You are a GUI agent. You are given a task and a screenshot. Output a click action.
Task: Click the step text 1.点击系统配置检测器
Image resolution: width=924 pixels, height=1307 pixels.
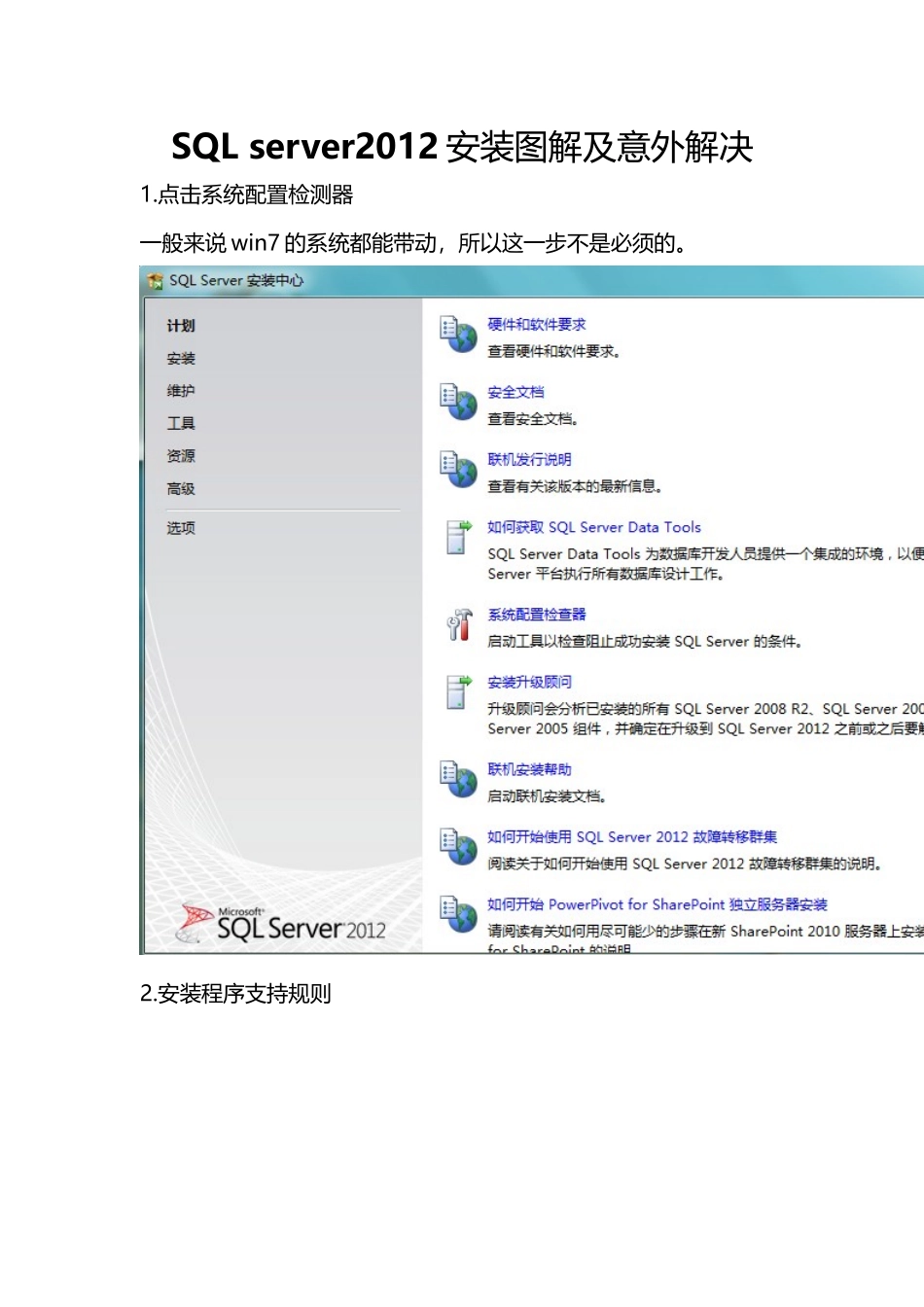247,194
